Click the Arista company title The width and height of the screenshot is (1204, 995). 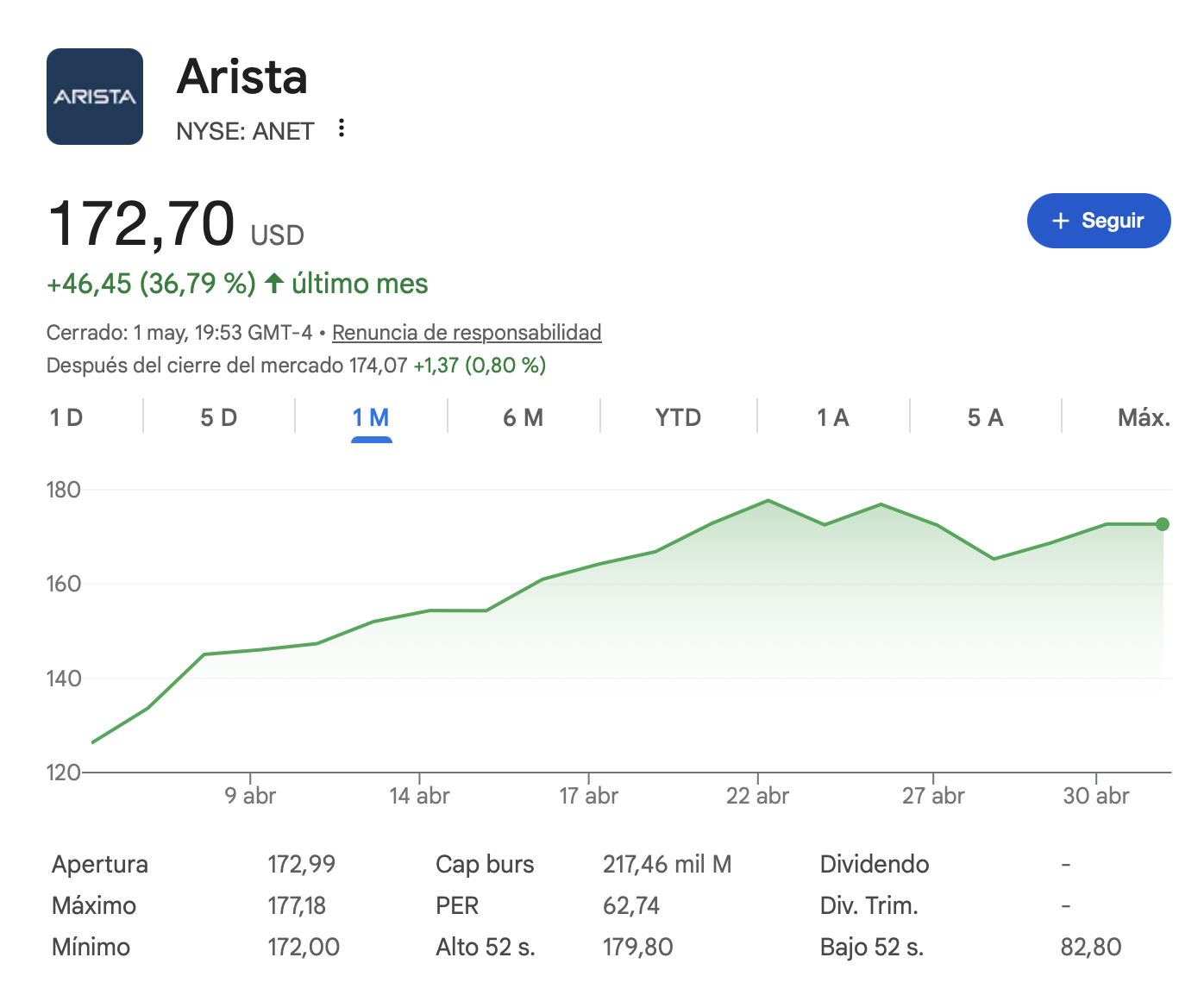coord(242,77)
